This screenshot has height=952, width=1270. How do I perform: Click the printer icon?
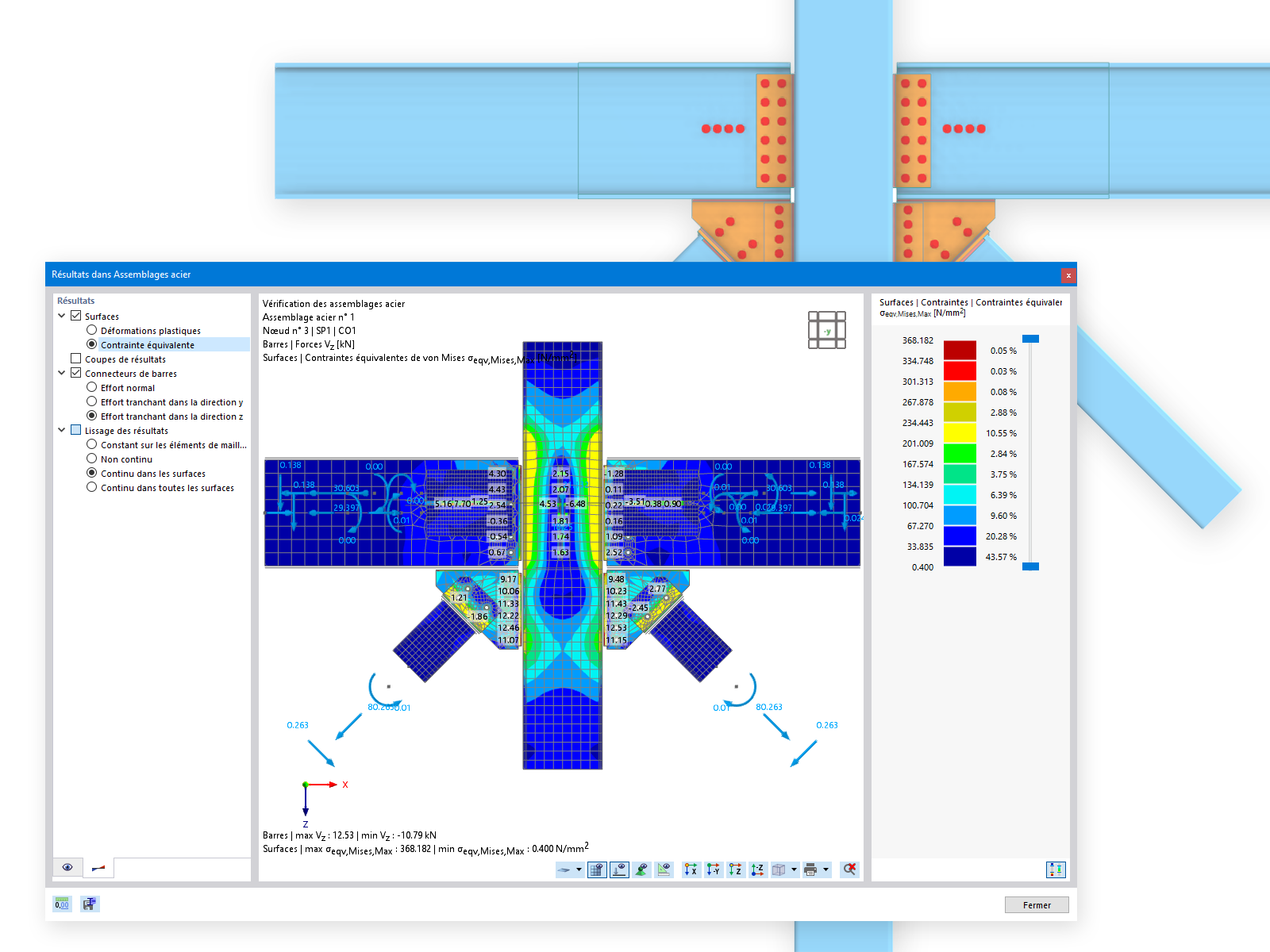pos(810,869)
